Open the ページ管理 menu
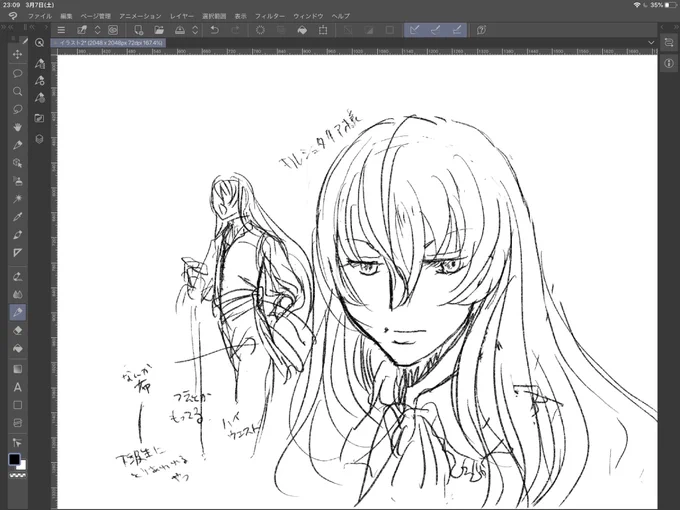The image size is (680, 510). coord(95,16)
